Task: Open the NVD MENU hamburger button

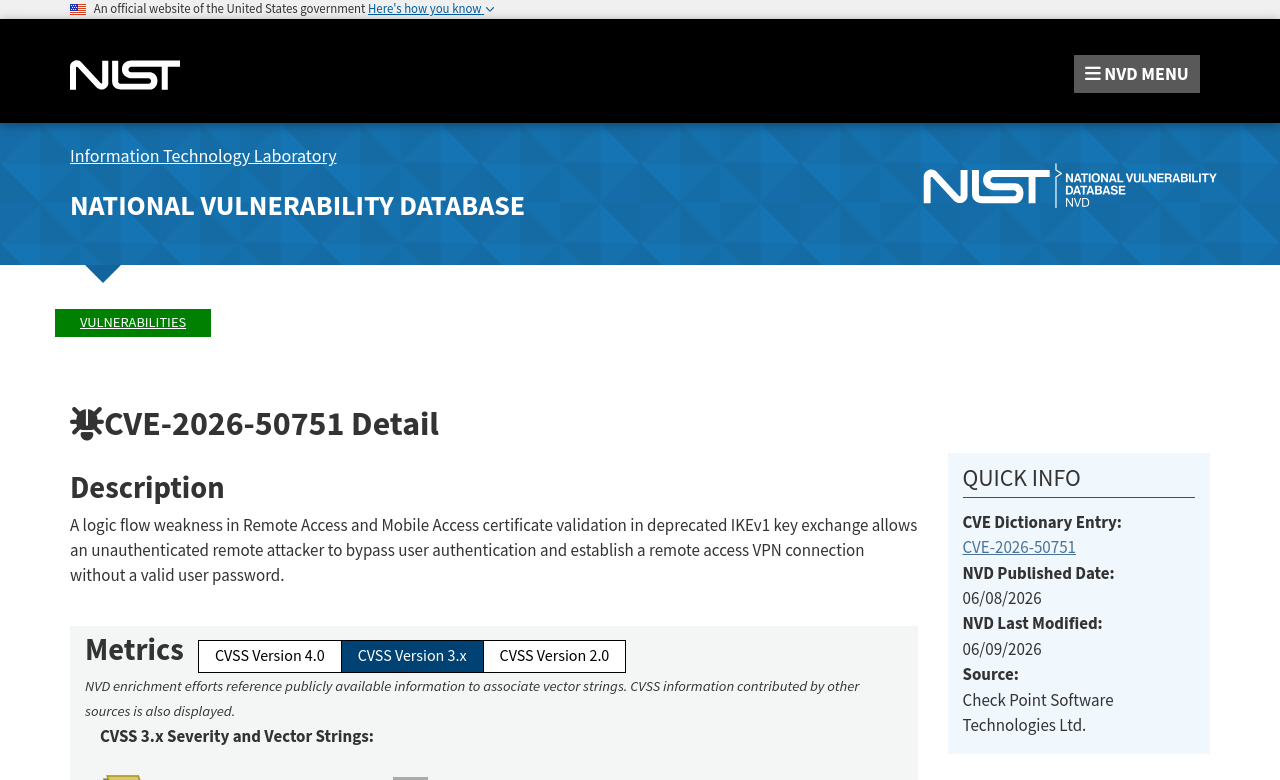Action: click(1137, 74)
